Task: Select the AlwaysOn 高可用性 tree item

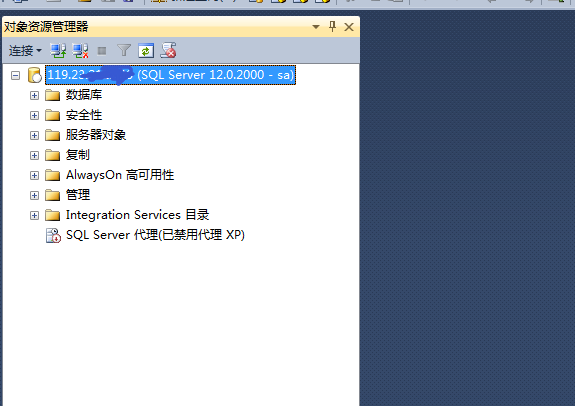Action: coord(120,175)
